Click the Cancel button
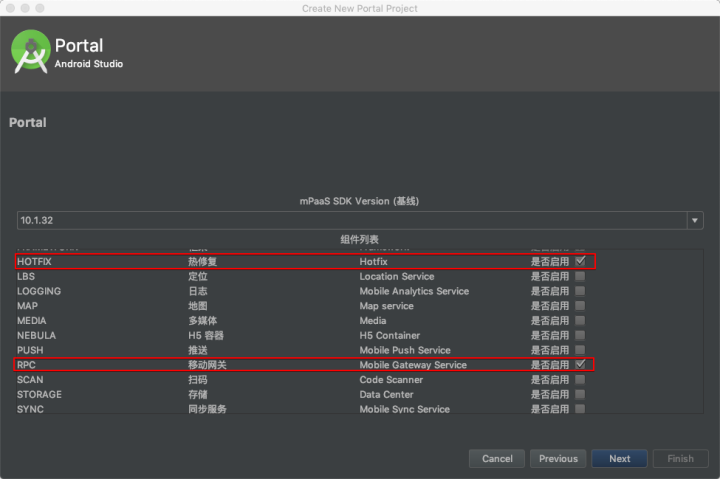 tap(497, 458)
